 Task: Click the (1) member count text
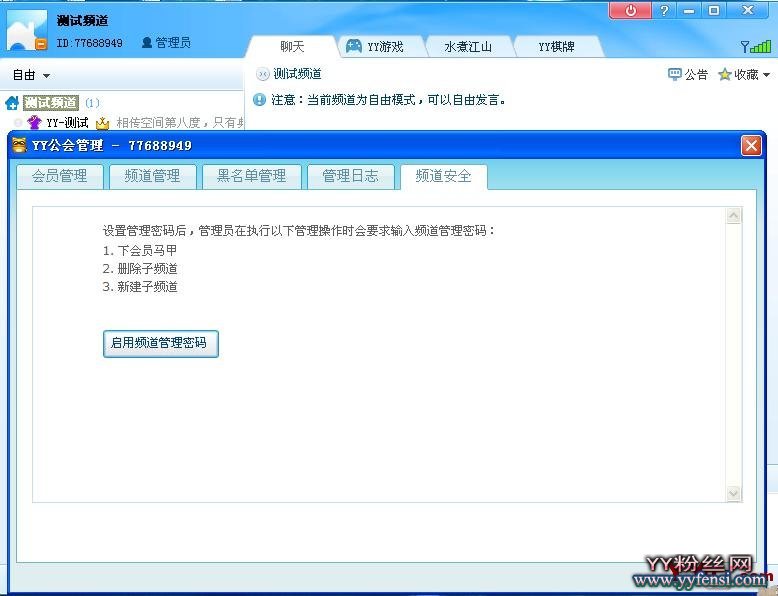point(92,103)
